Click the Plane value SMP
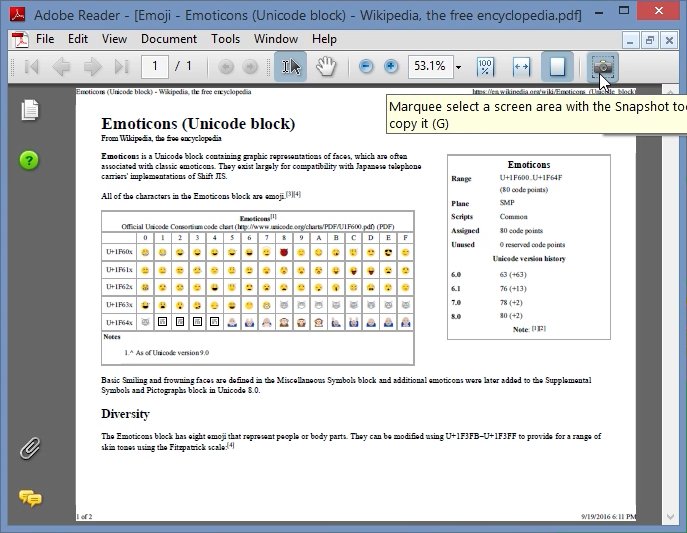The width and height of the screenshot is (687, 533). tap(507, 203)
